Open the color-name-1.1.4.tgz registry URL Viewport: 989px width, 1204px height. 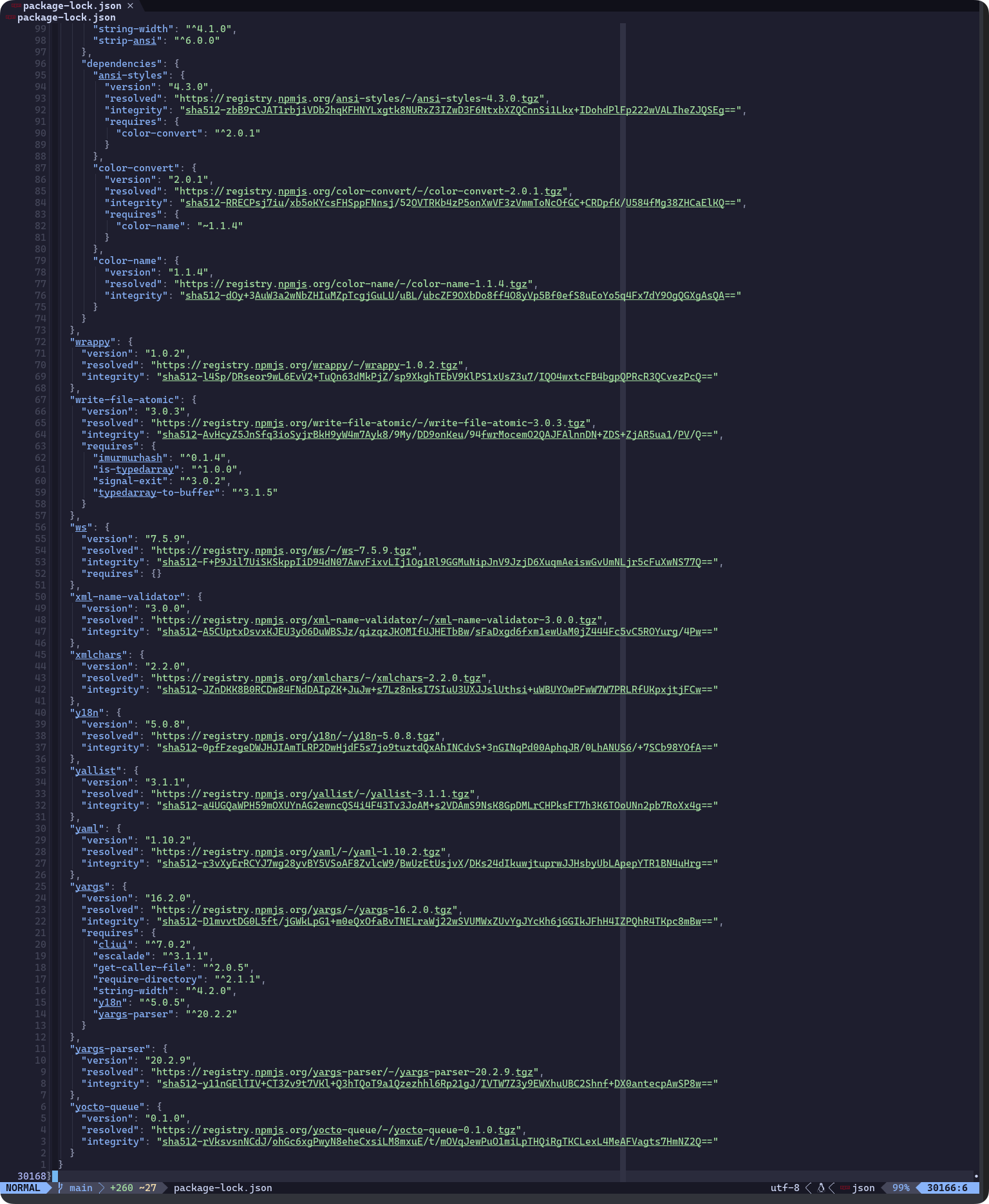point(353,284)
